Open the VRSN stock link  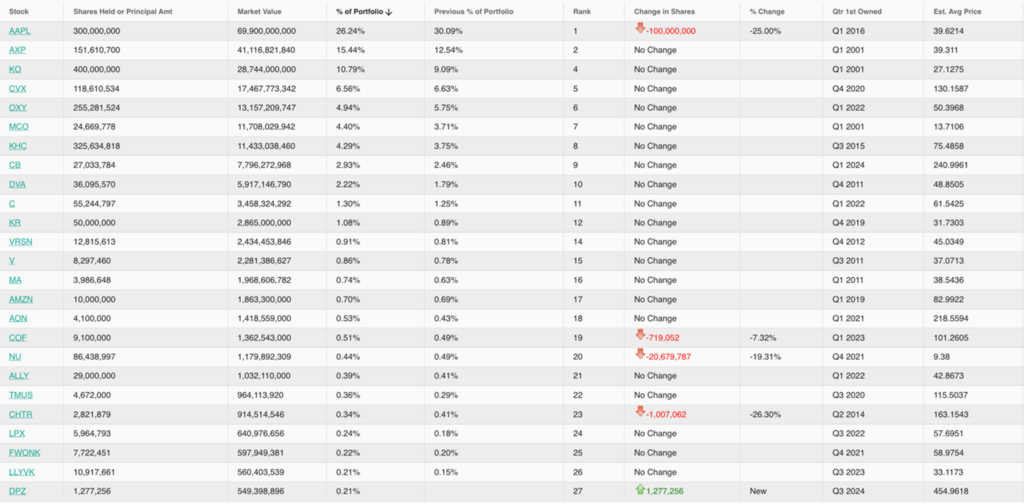click(21, 241)
